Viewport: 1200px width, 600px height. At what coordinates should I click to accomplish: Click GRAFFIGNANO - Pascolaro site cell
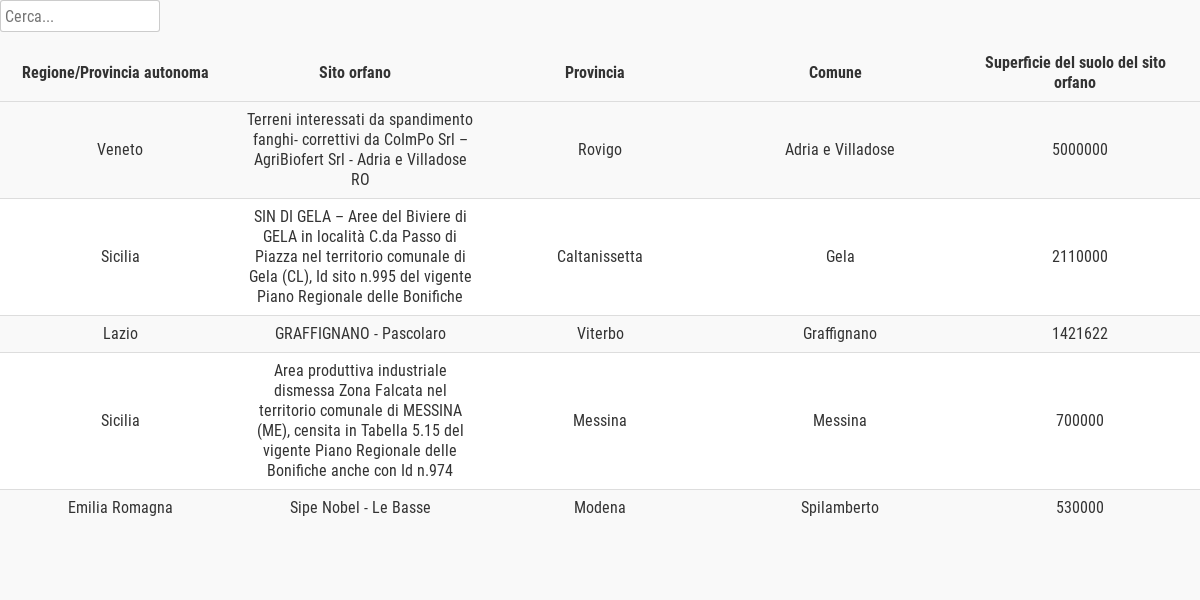point(360,333)
